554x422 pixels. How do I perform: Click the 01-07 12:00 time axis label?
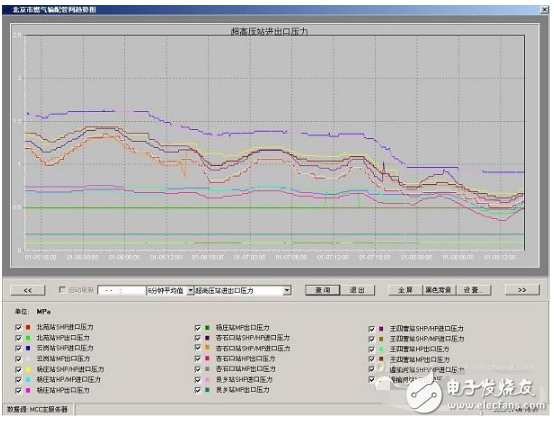pyautogui.click(x=332, y=257)
